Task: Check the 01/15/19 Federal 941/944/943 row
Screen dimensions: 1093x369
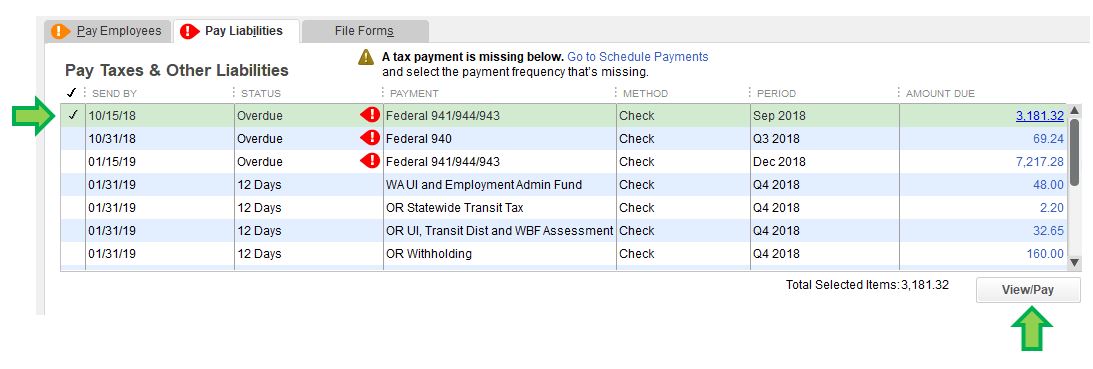Action: 72,162
